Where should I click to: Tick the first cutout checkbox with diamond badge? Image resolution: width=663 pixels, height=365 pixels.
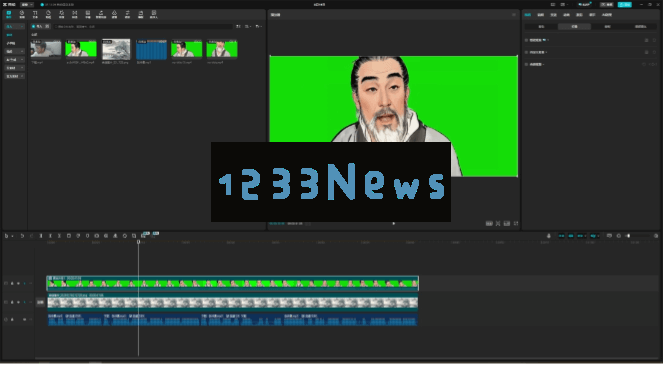click(526, 40)
